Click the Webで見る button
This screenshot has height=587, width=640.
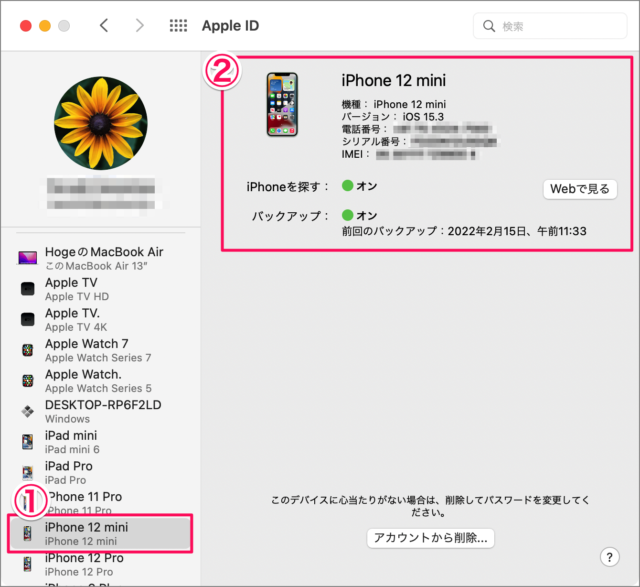[580, 189]
